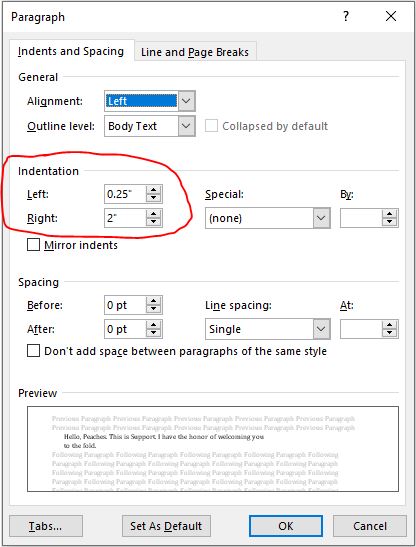Decrease the Left indentation with down arrow

[x=154, y=198]
